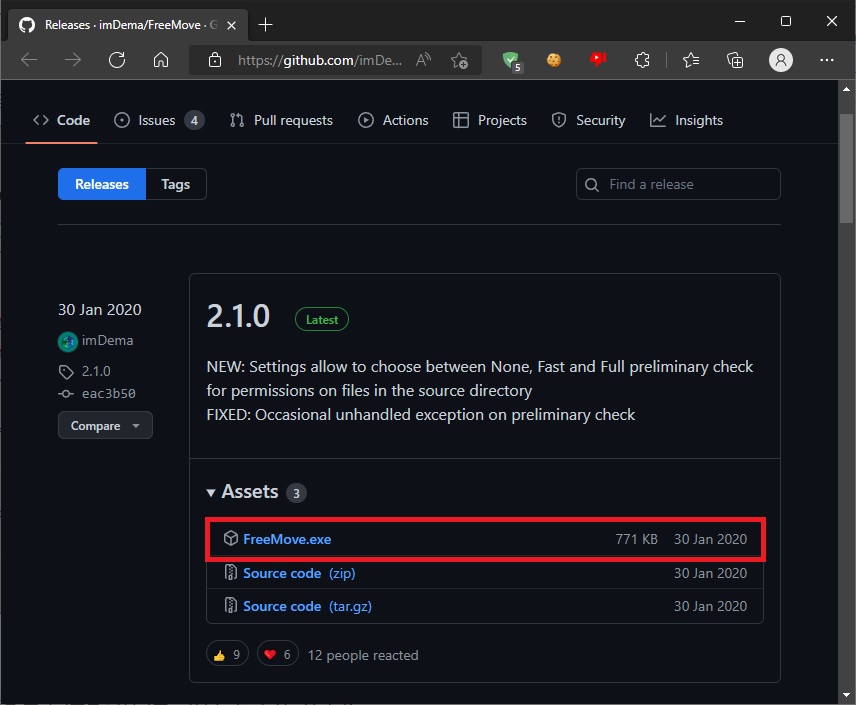Click the Latest badge
The height and width of the screenshot is (705, 856).
pos(322,319)
